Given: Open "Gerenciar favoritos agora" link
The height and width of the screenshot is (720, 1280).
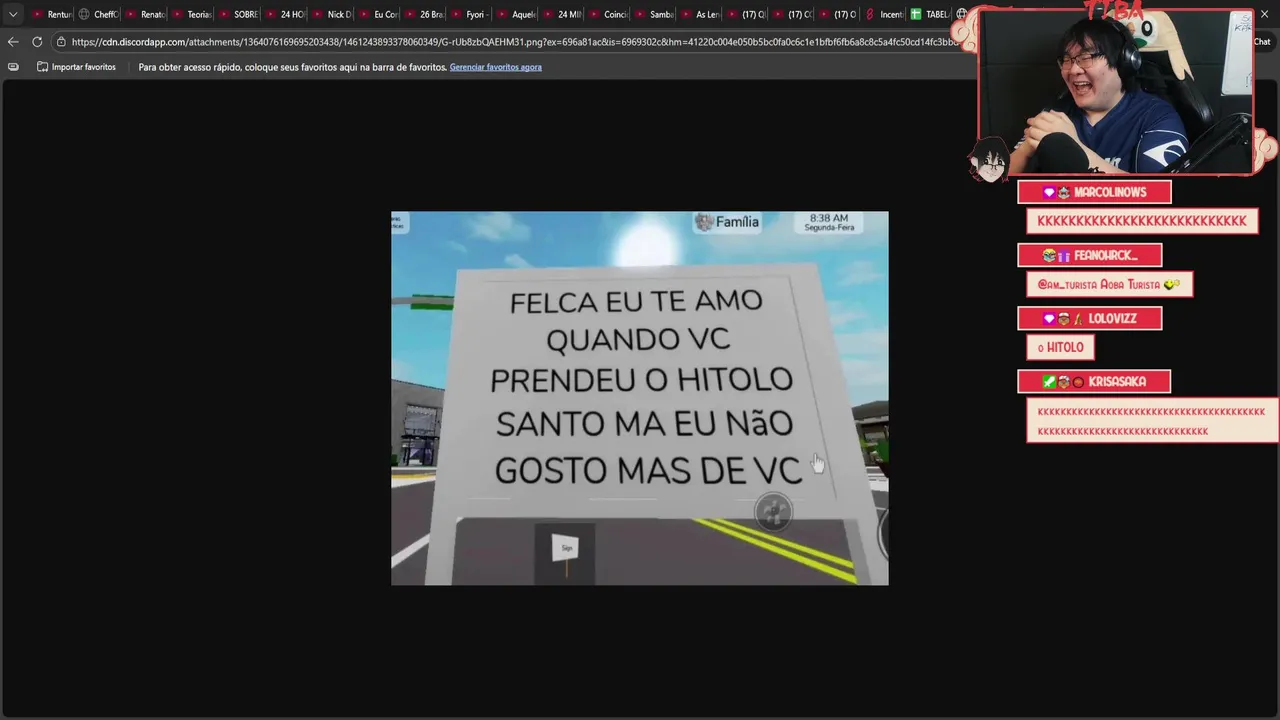Looking at the screenshot, I should pos(496,67).
